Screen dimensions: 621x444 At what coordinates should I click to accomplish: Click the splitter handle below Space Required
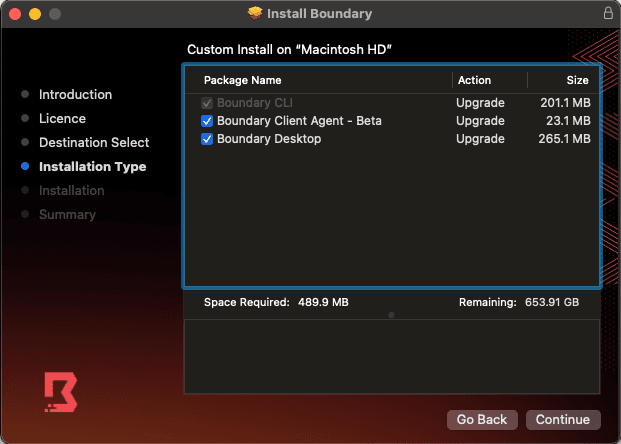coord(391,315)
